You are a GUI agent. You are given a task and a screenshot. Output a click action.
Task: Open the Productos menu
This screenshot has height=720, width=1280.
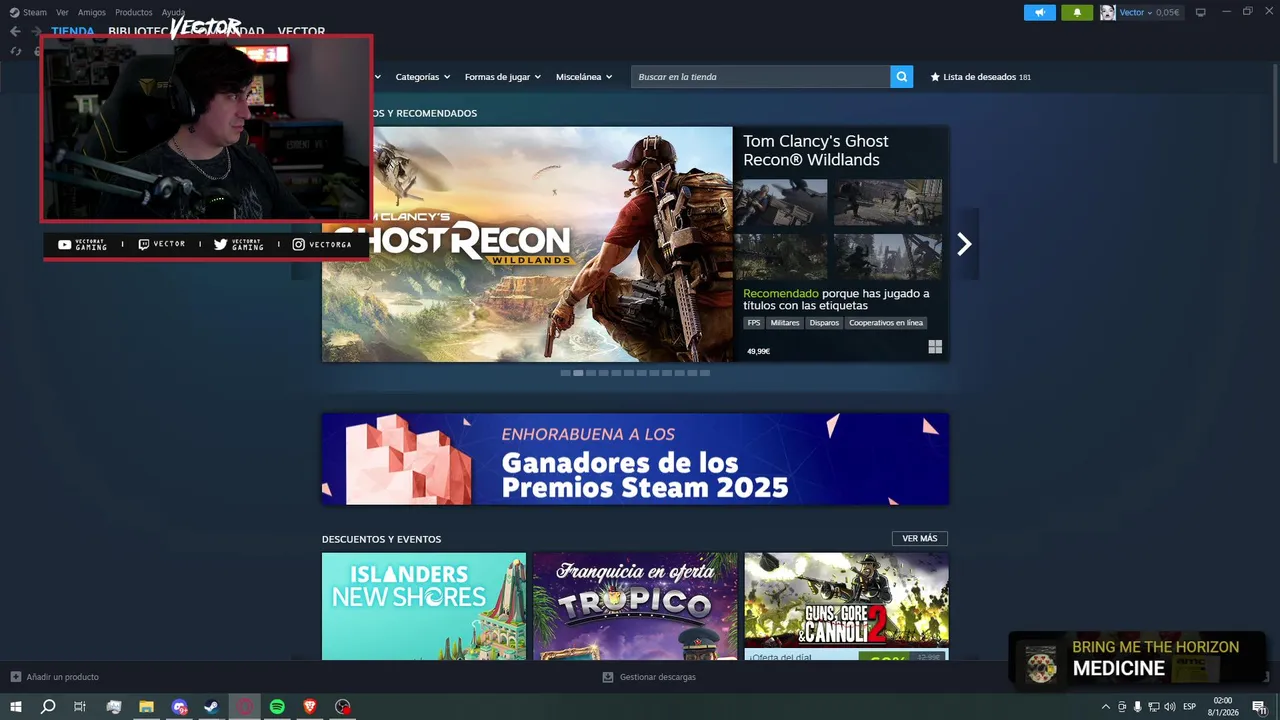pyautogui.click(x=134, y=12)
